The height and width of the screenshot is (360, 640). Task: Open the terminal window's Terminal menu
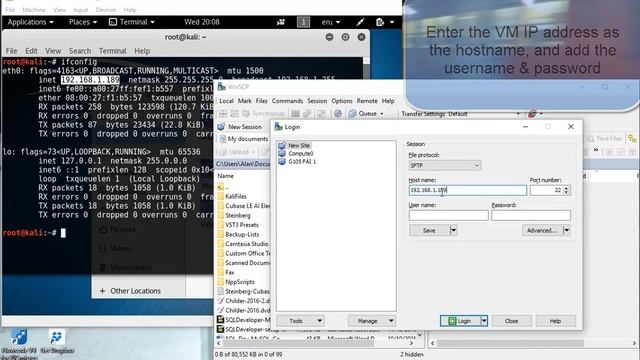(112, 51)
